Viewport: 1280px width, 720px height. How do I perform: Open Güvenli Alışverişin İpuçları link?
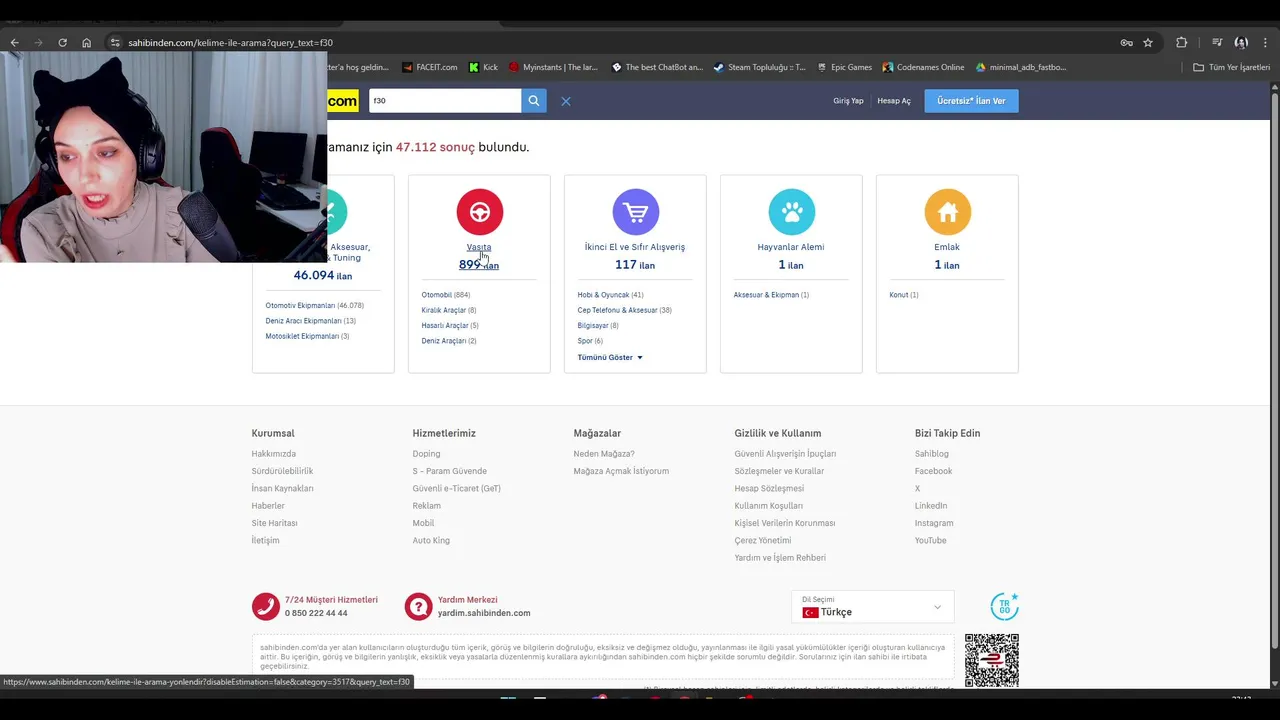(x=785, y=454)
